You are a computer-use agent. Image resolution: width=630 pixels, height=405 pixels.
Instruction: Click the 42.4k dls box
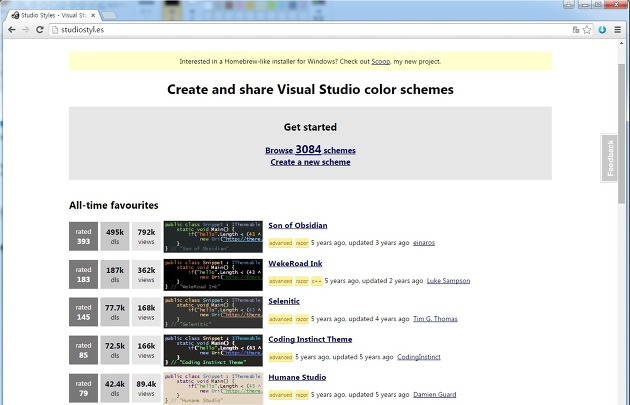tap(115, 388)
